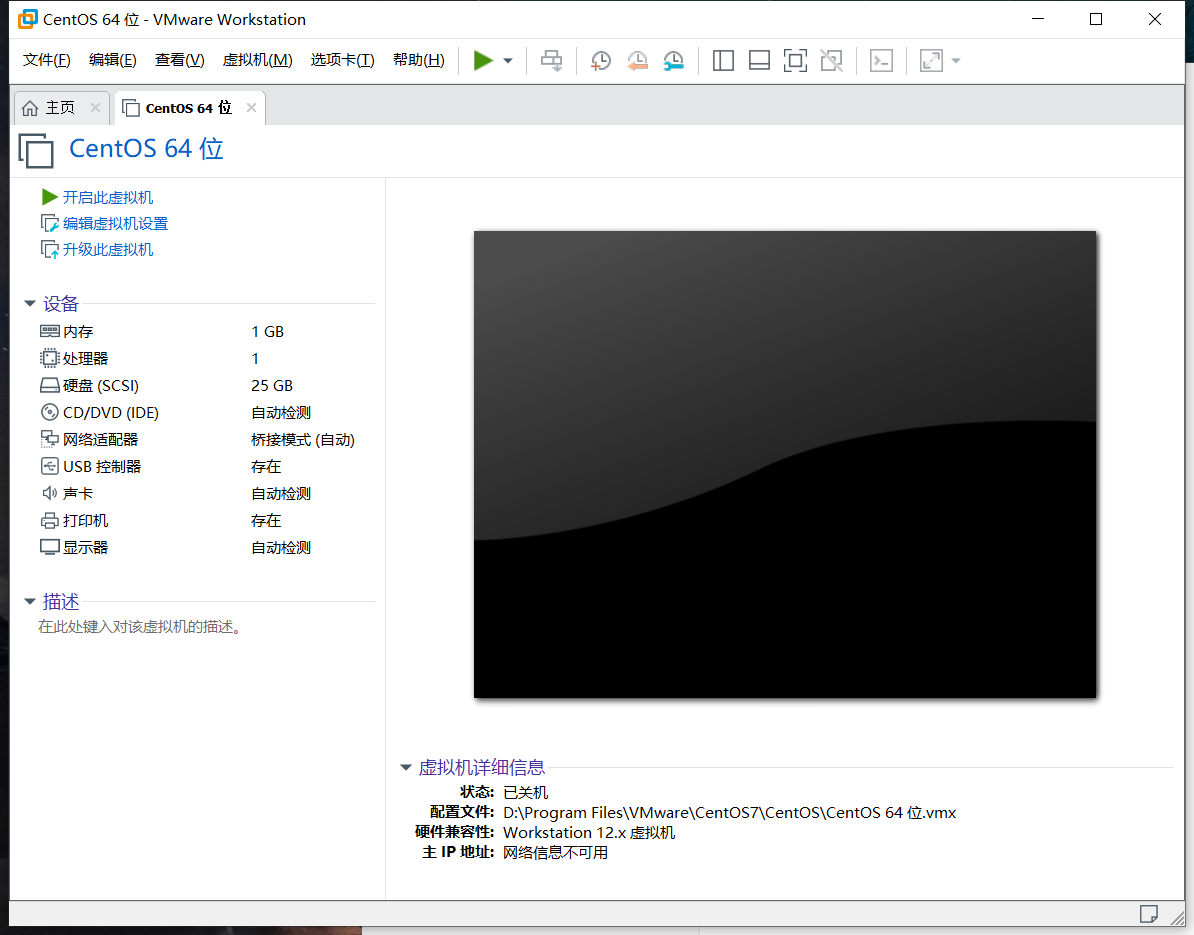Click the Unity mode toolbar icon

[831, 60]
